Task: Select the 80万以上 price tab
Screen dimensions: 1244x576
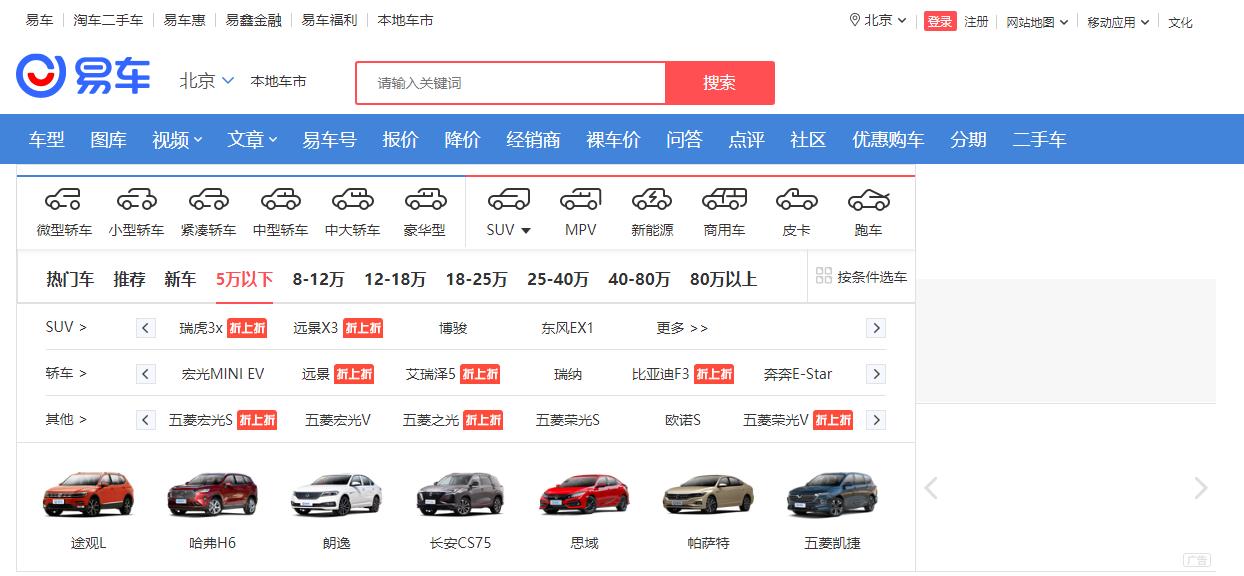Action: point(723,279)
